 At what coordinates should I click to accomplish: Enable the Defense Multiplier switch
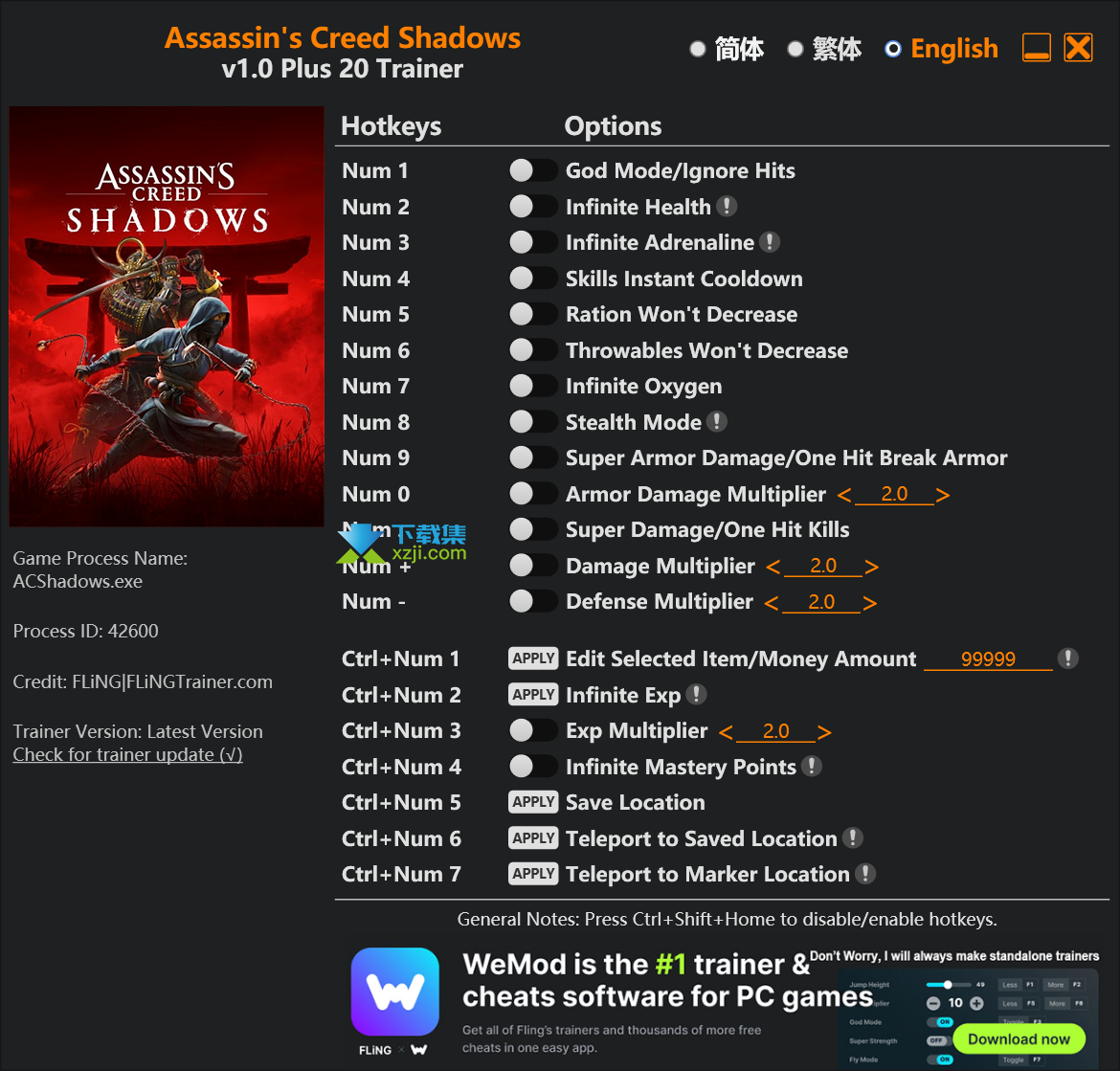(x=533, y=600)
